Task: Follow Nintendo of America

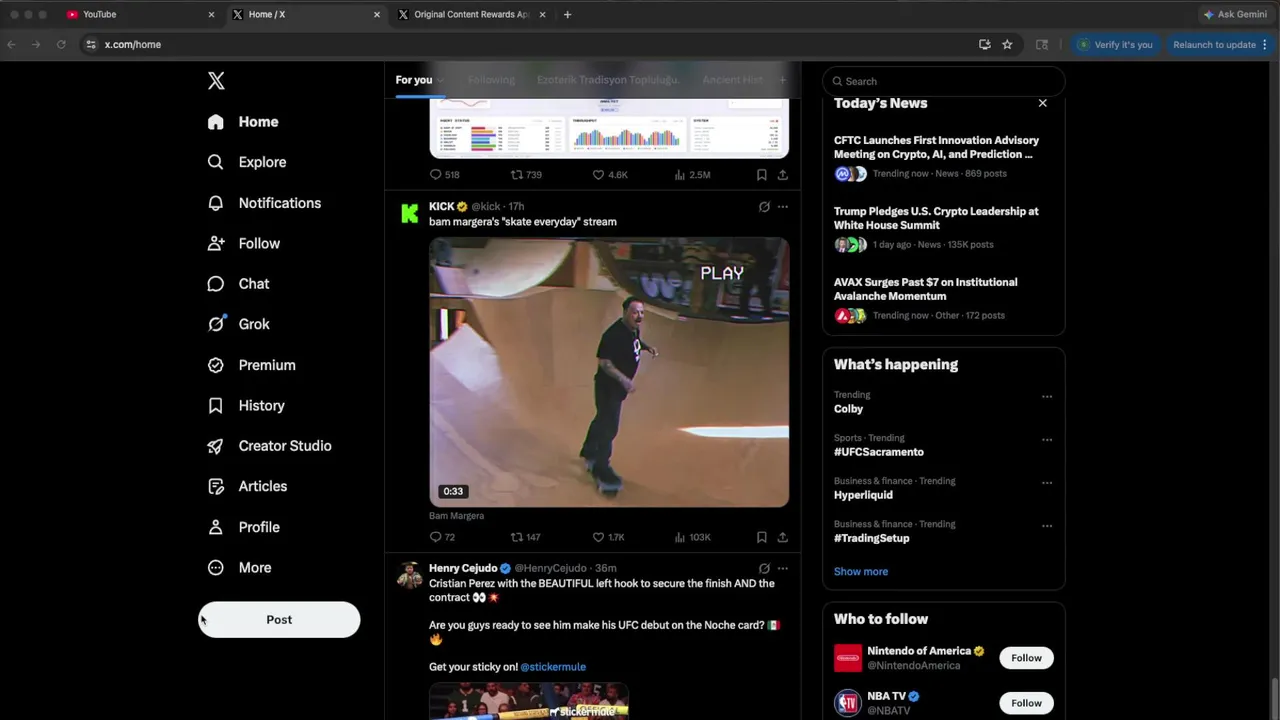Action: 1026,658
